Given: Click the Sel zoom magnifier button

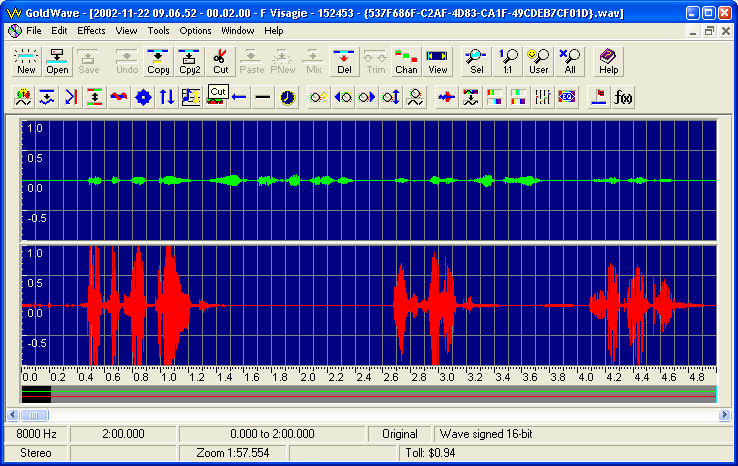Looking at the screenshot, I should [x=476, y=61].
